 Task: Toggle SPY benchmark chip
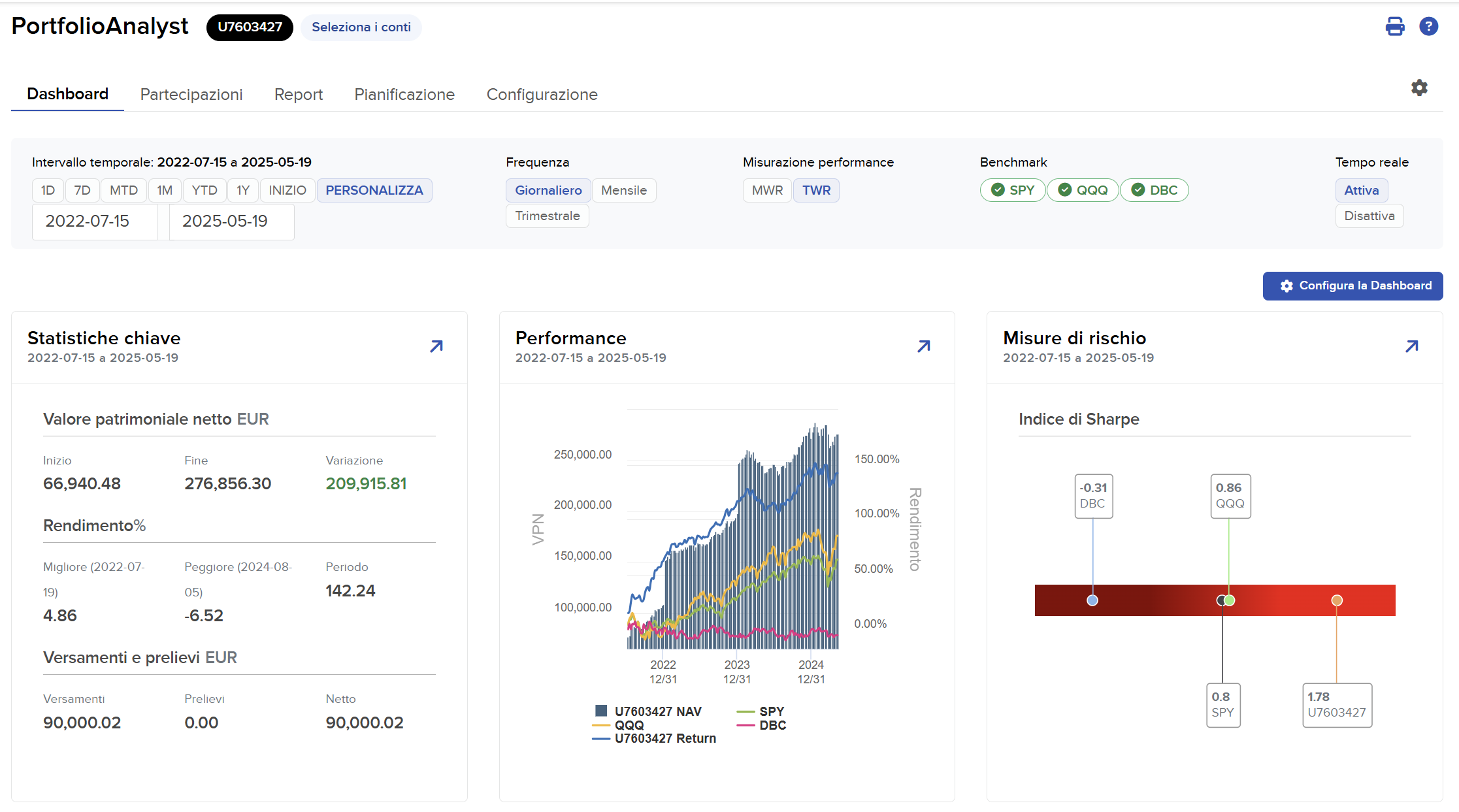pyautogui.click(x=1013, y=190)
